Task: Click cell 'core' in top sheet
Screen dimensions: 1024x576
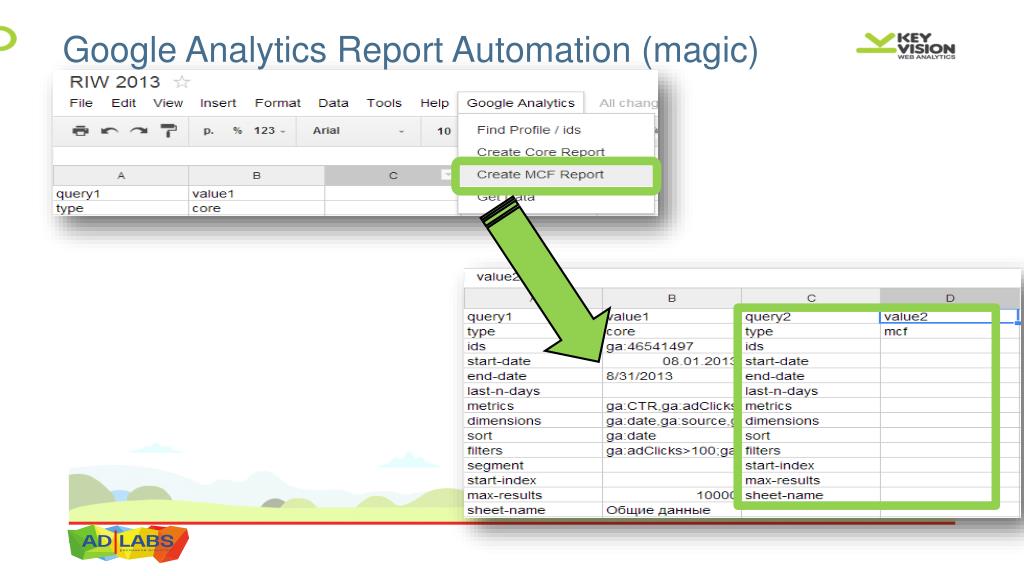Action: (257, 208)
